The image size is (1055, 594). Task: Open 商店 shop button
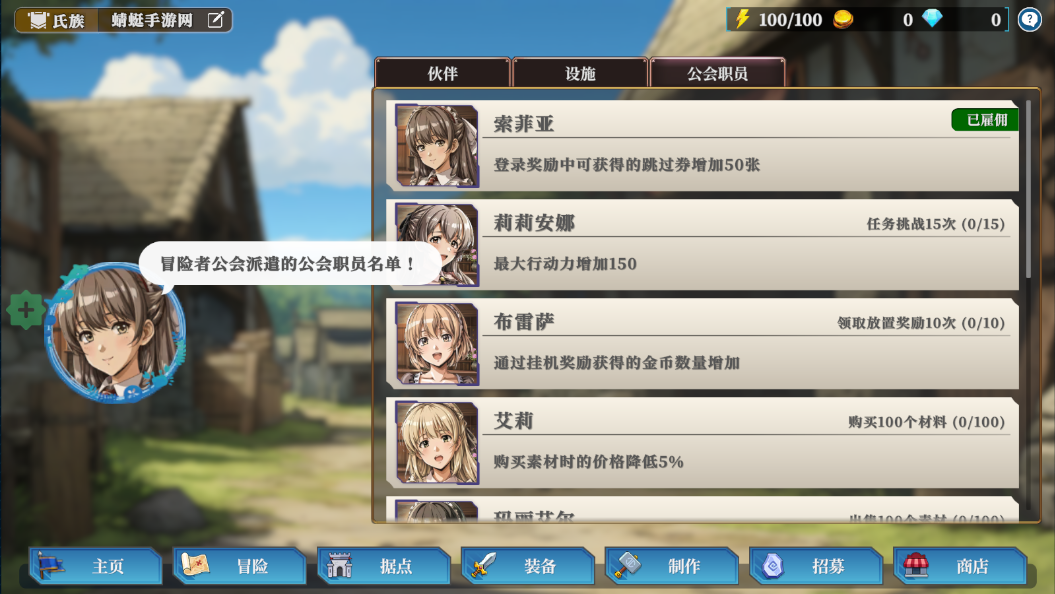tap(959, 566)
